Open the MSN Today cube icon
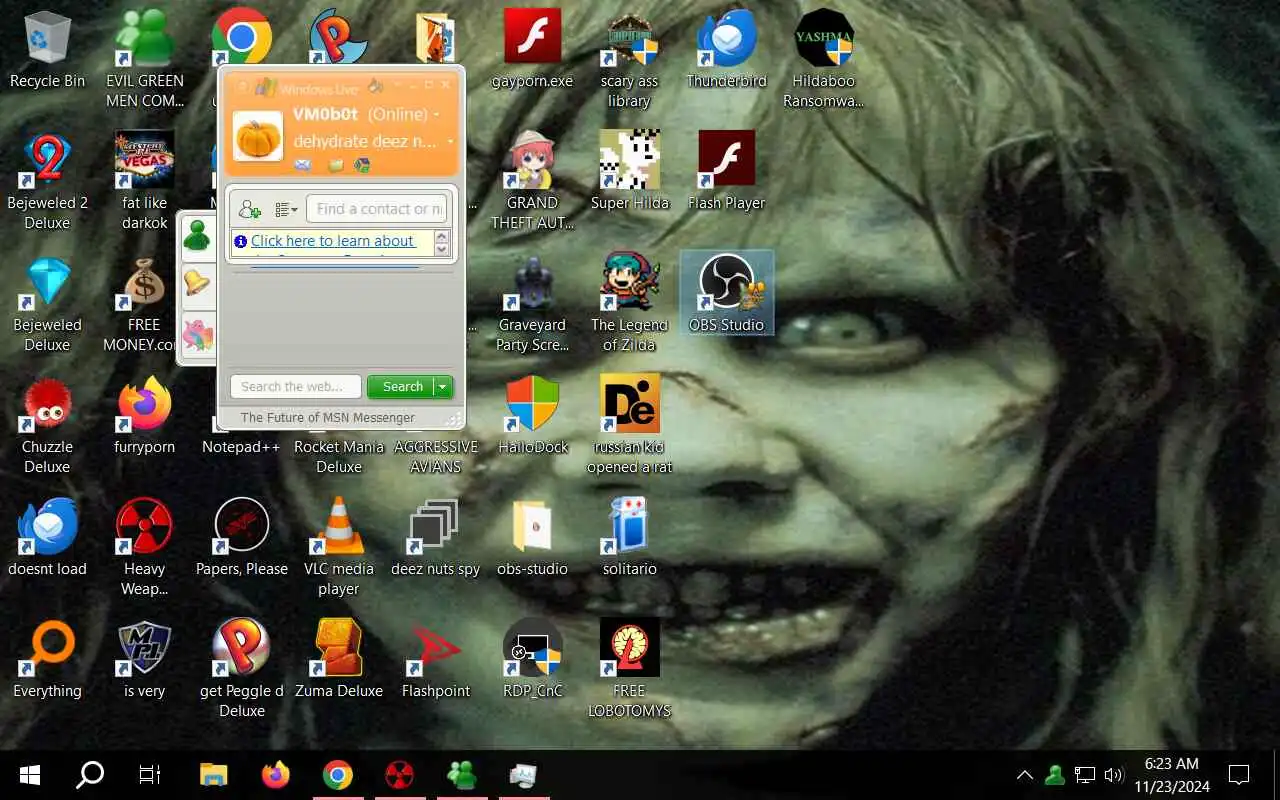The width and height of the screenshot is (1280, 800). coord(362,165)
